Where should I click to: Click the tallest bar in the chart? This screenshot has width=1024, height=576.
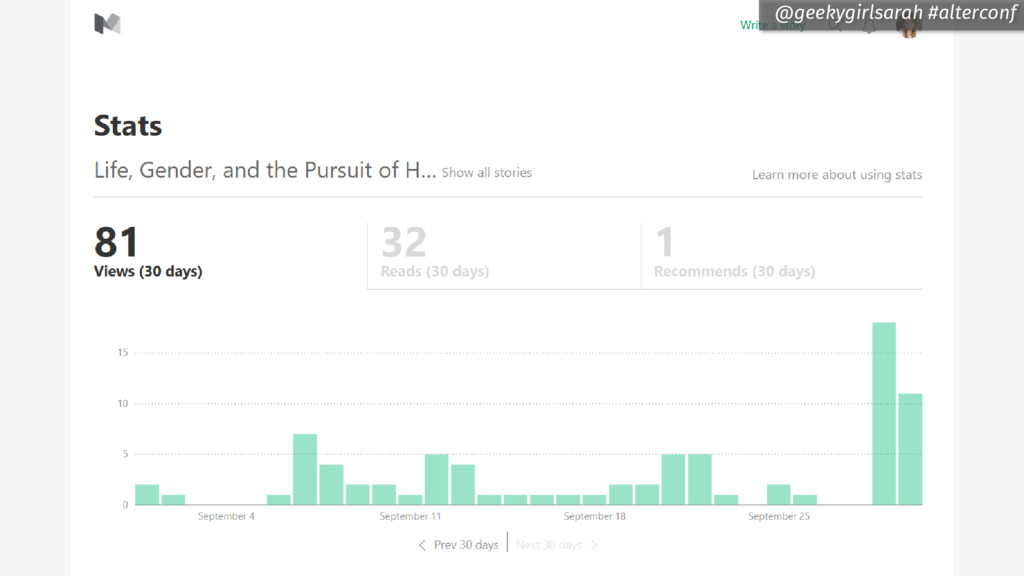[x=884, y=413]
